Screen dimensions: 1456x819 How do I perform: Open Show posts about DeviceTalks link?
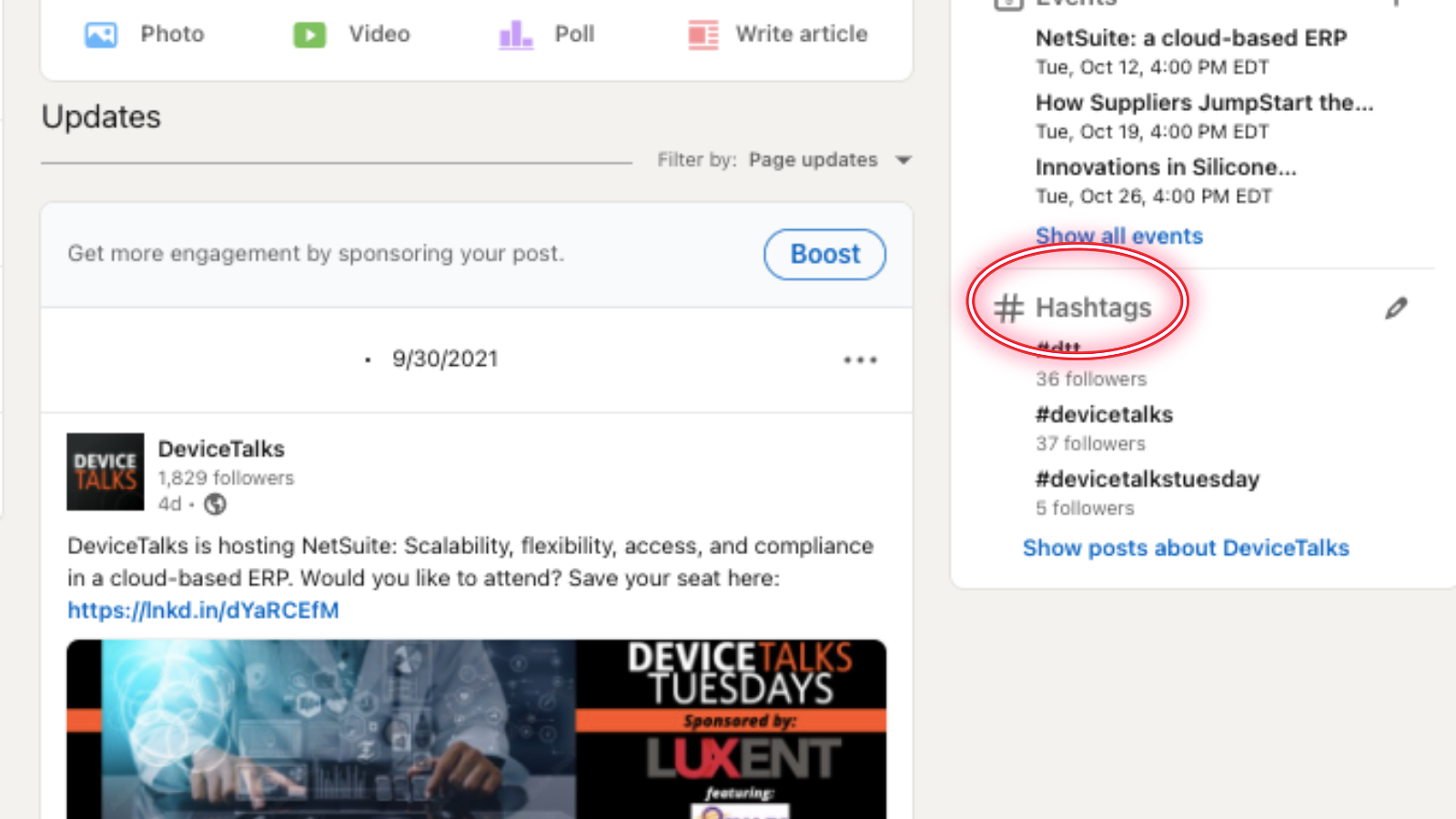1186,548
